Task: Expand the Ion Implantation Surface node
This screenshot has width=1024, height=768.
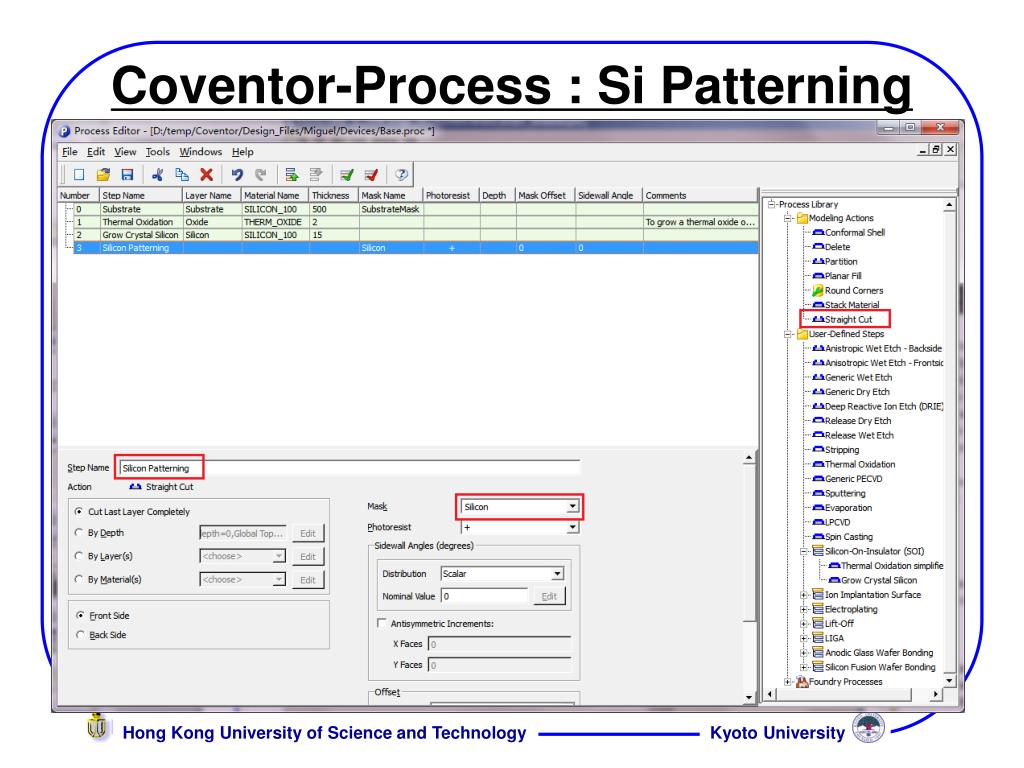Action: pos(804,595)
